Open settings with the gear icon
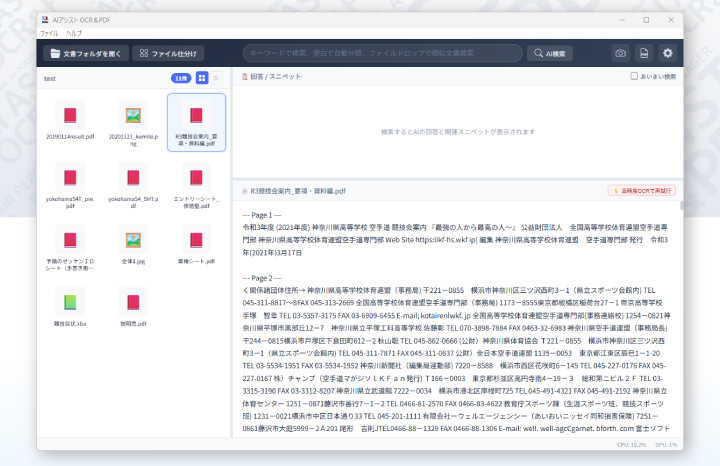Viewport: 720px width, 466px height. coord(668,53)
